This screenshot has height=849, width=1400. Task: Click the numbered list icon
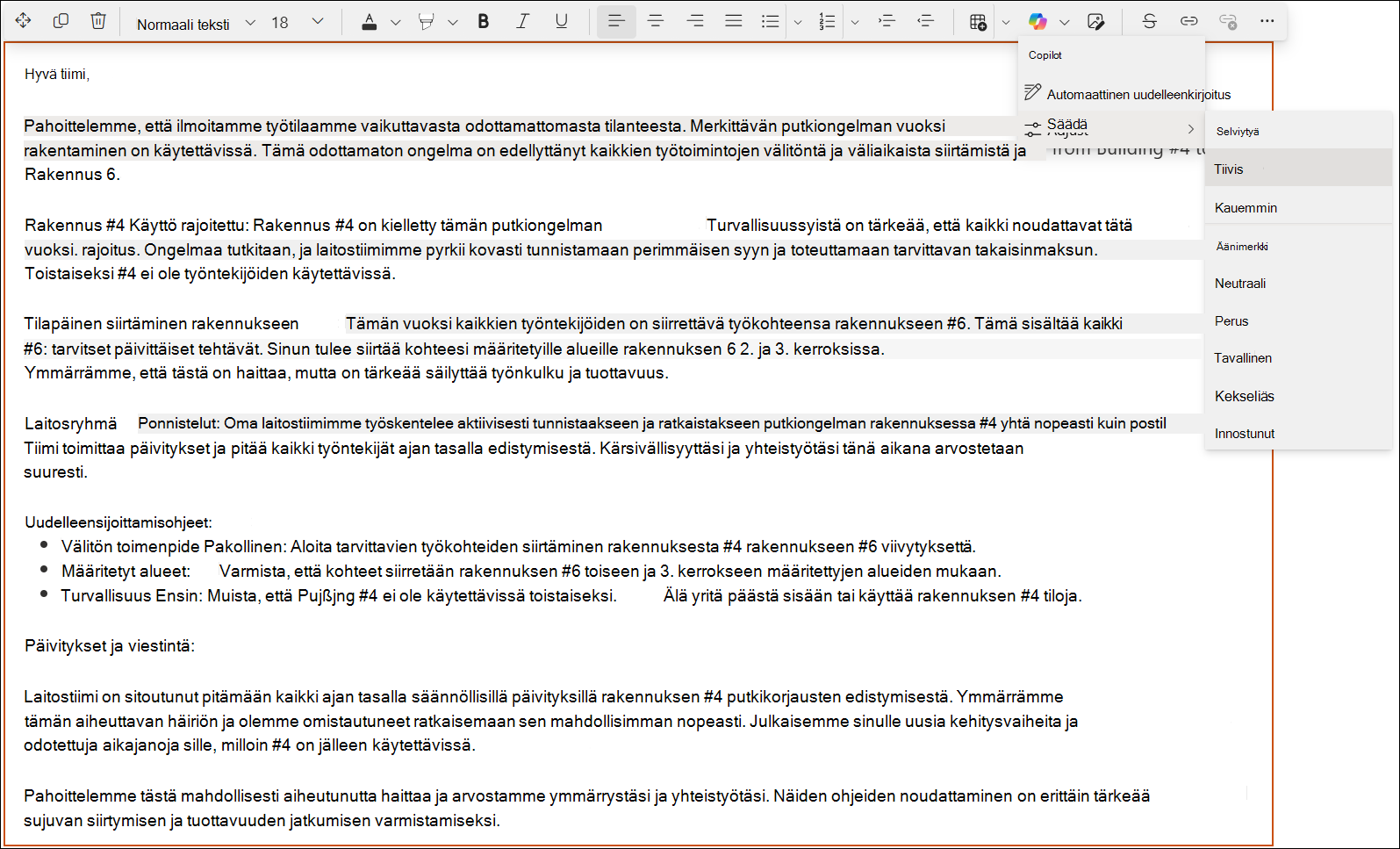point(827,22)
